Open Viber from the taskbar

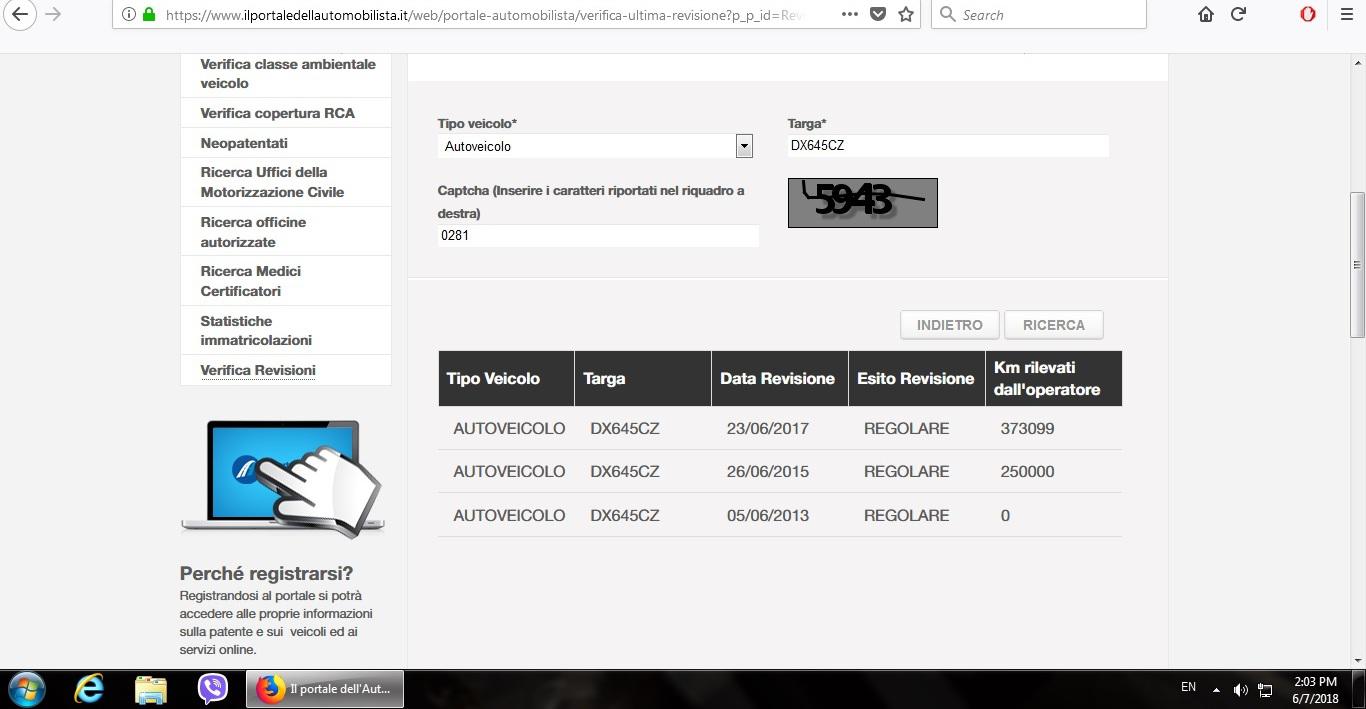pos(212,689)
